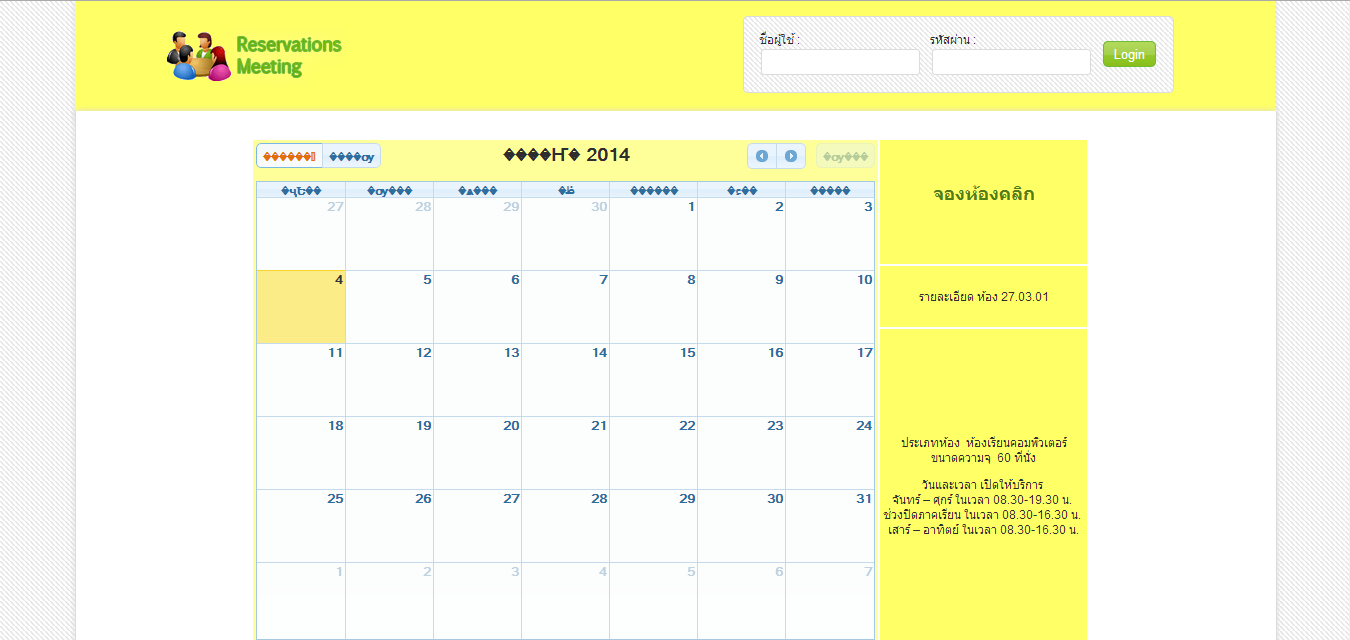Select day 1 in the calendar
Image resolution: width=1350 pixels, height=640 pixels.
coord(653,234)
